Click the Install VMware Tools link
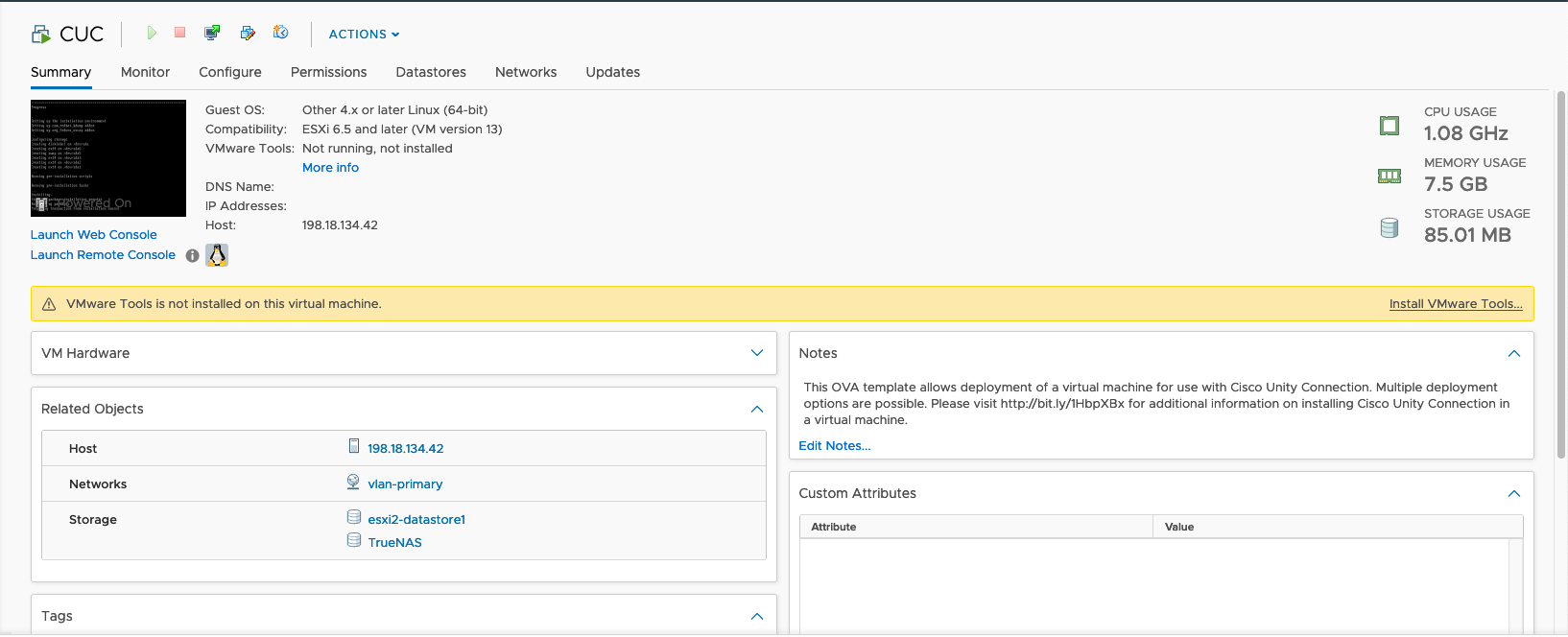Image resolution: width=1568 pixels, height=637 pixels. [1455, 304]
